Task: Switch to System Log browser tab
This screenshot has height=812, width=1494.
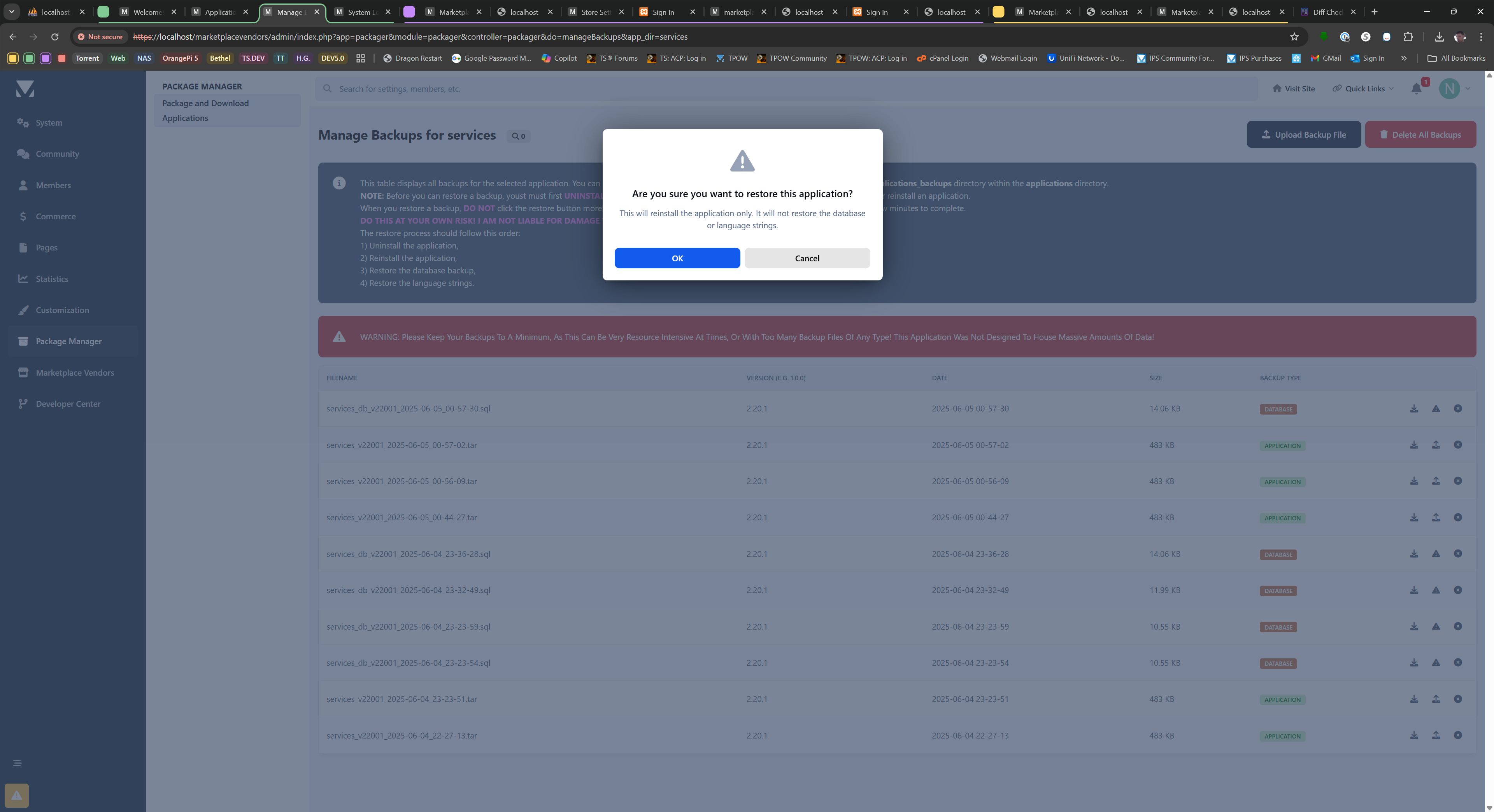Action: coord(362,12)
